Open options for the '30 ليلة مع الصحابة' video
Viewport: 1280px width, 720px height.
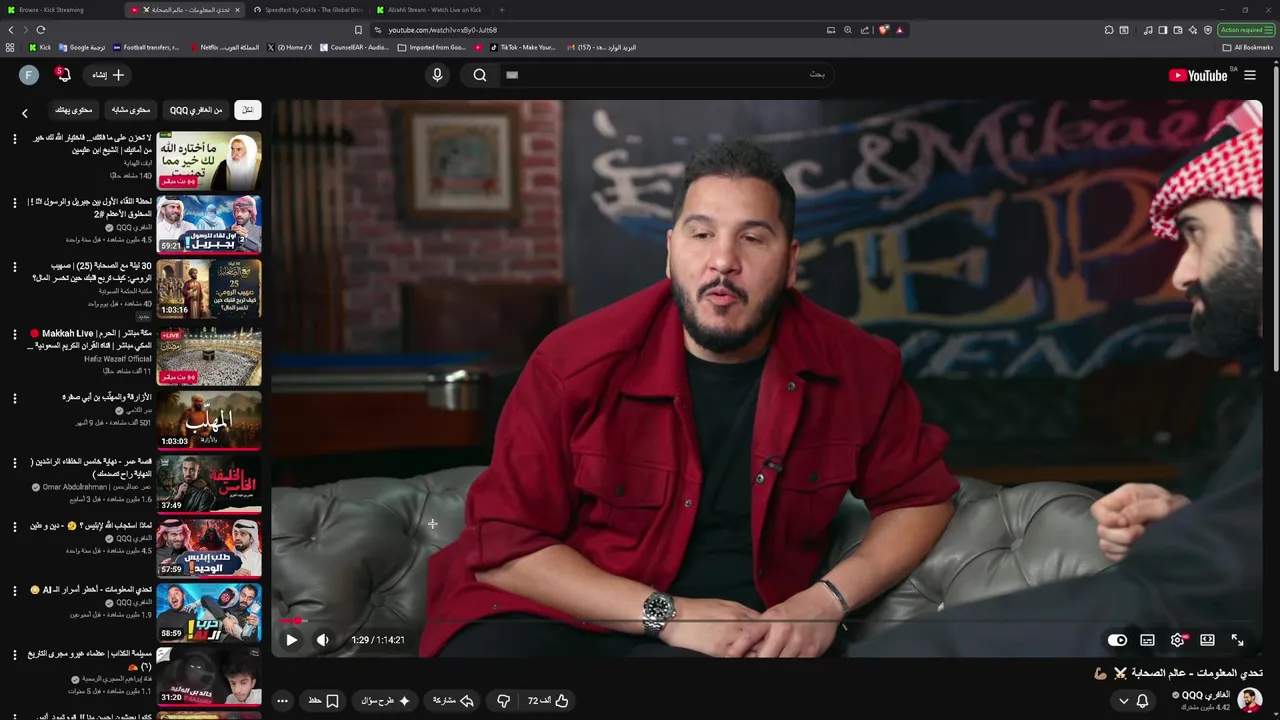pyautogui.click(x=14, y=267)
